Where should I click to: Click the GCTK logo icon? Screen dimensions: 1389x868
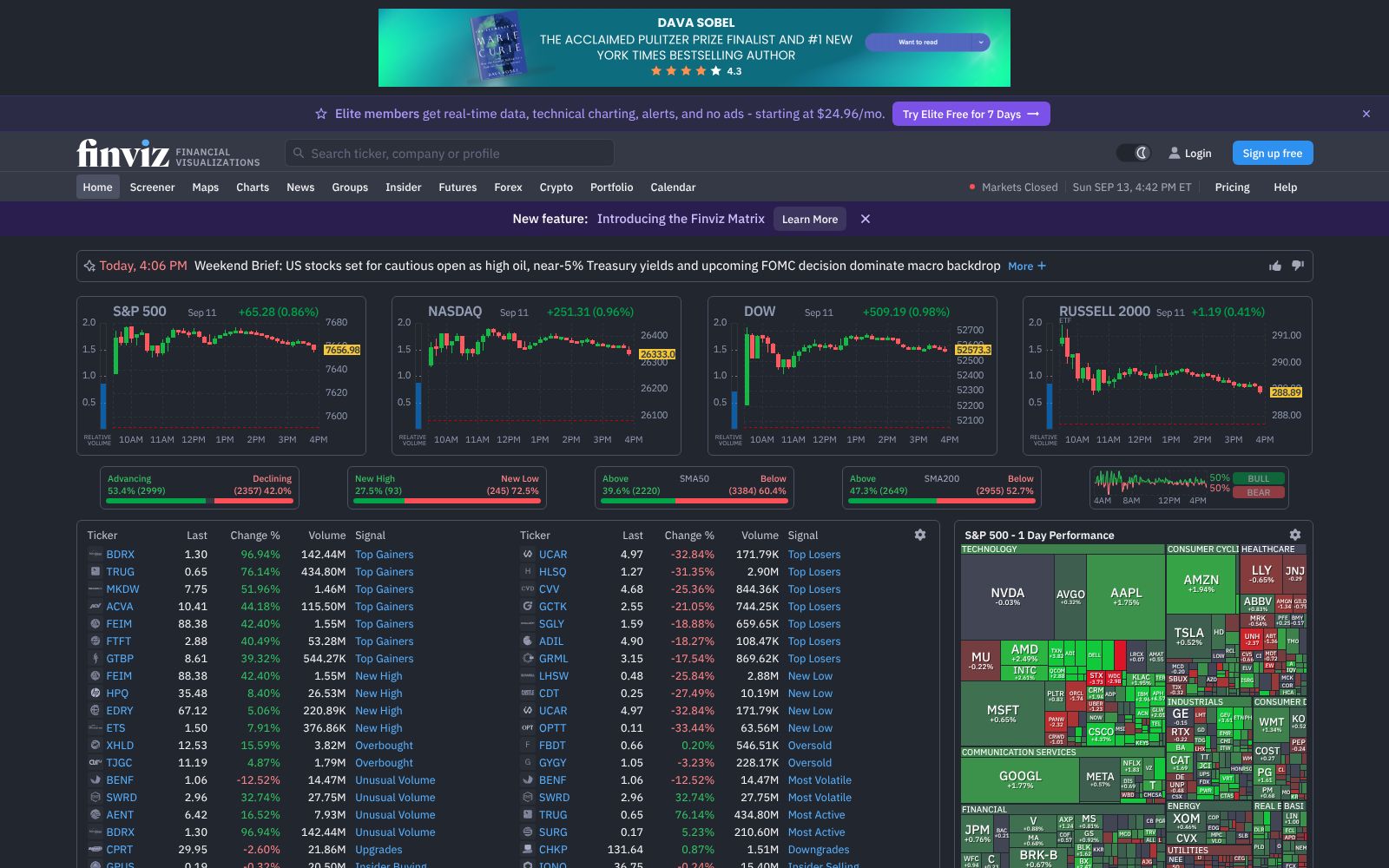click(527, 606)
